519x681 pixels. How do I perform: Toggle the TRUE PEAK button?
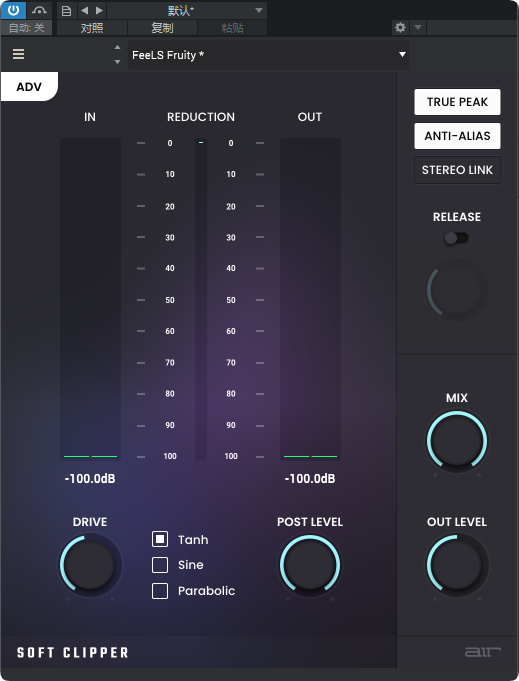457,102
